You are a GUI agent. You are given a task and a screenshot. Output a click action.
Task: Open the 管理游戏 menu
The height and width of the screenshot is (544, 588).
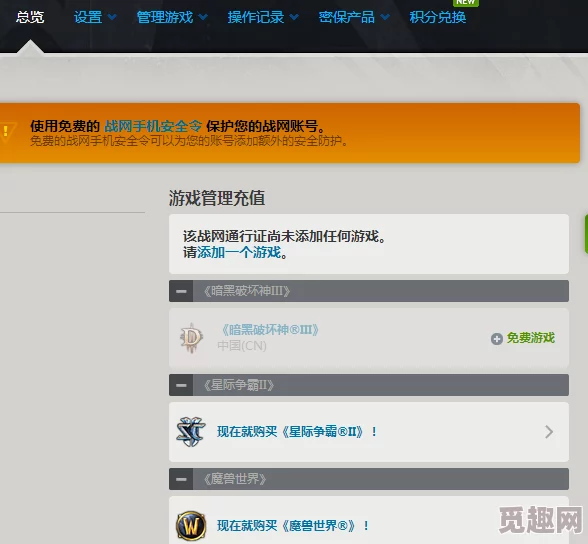(x=165, y=17)
